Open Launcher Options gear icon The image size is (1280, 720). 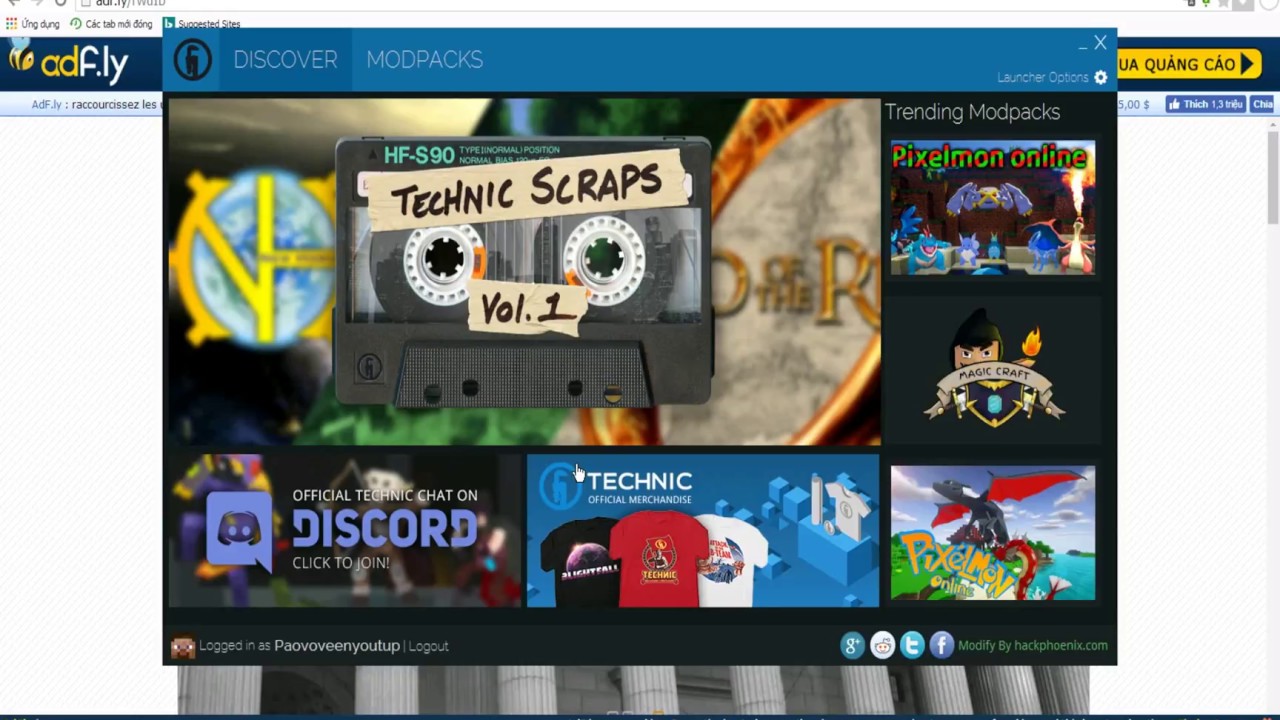[1100, 77]
